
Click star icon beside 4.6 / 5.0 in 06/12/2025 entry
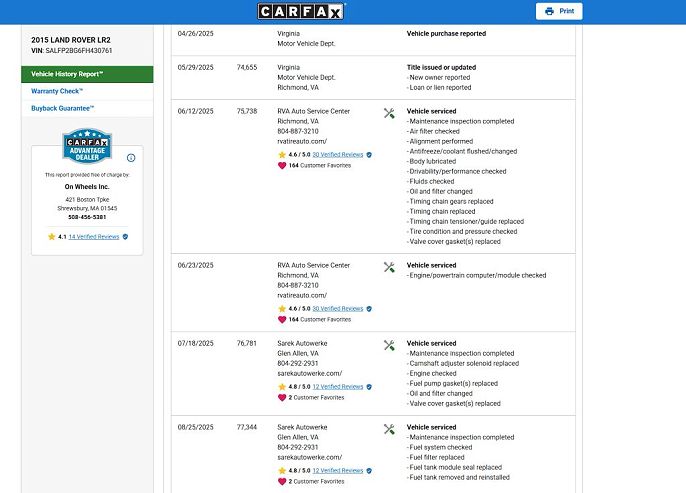coord(282,155)
